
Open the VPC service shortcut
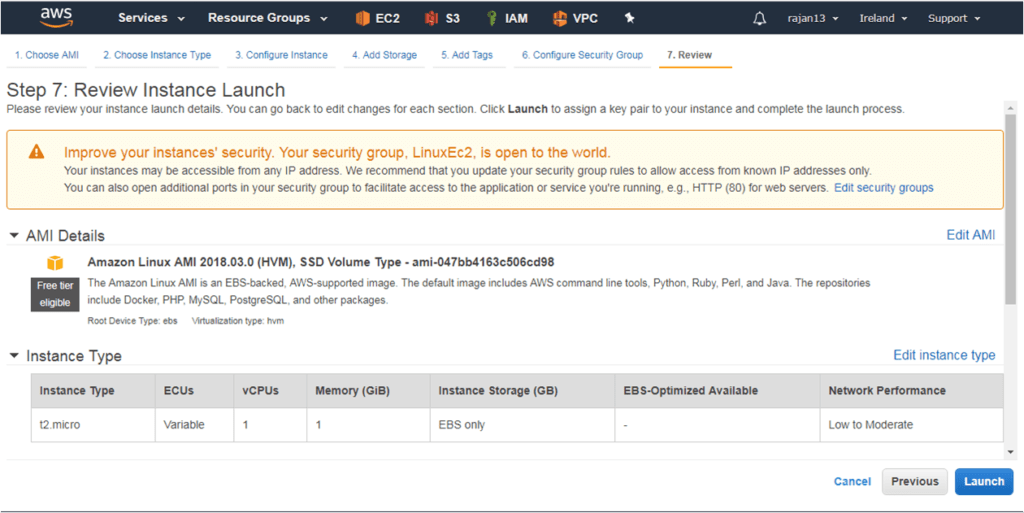coord(575,18)
